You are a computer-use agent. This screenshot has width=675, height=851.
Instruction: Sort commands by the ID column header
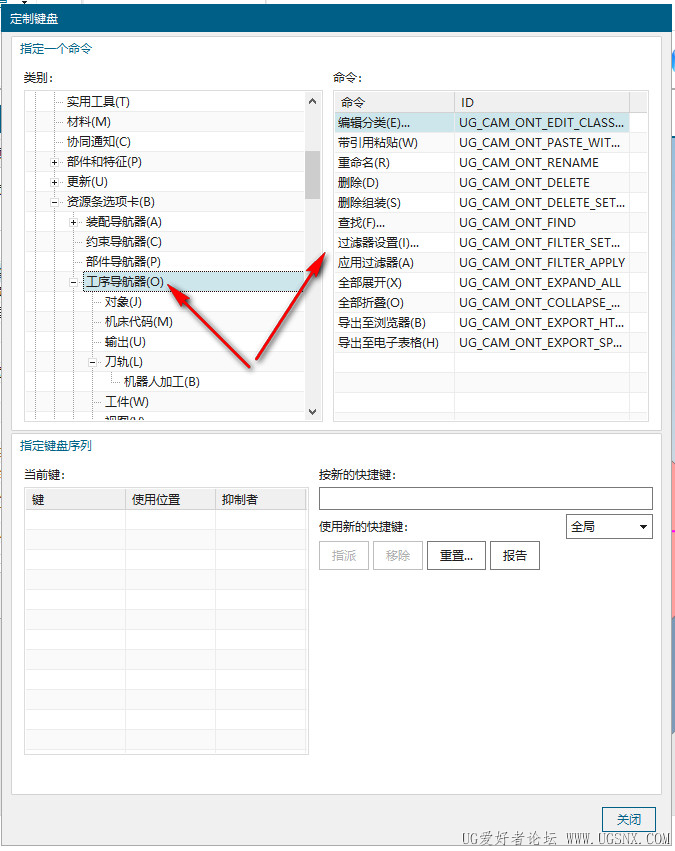point(542,103)
